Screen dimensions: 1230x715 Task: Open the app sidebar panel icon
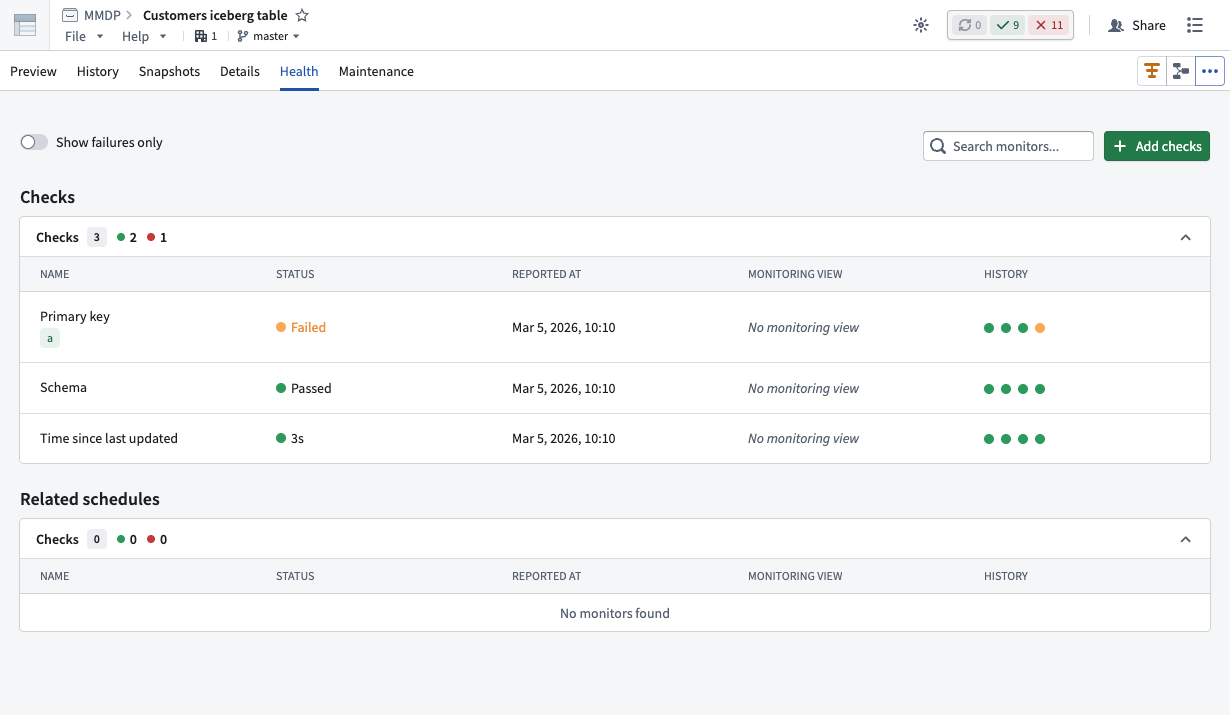pos(24,25)
